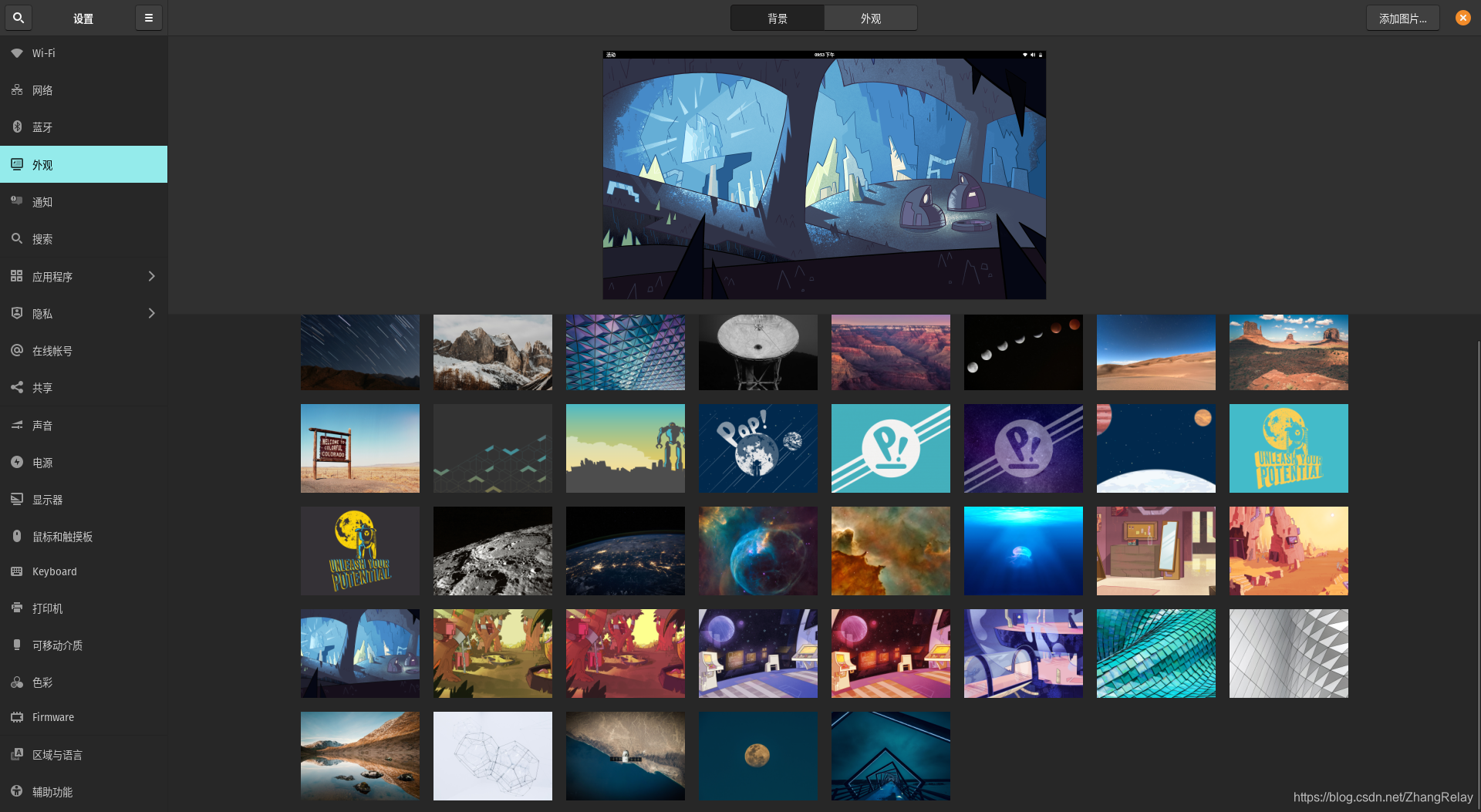Screen dimensions: 1481x812
Task: Open the 声音 sidebar text label
Action: [42, 425]
